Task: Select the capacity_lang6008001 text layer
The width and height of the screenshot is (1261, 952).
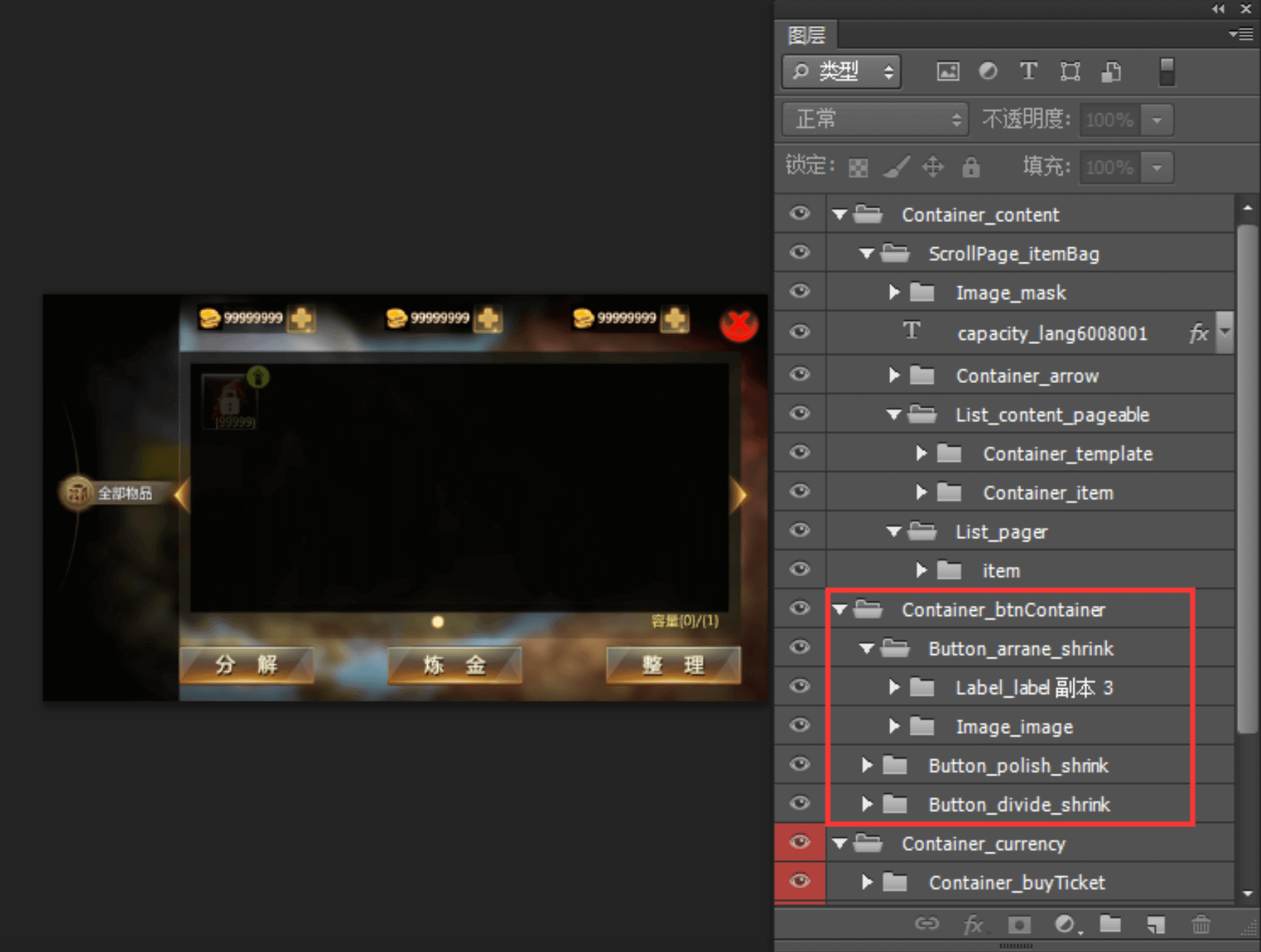Action: pos(1052,333)
